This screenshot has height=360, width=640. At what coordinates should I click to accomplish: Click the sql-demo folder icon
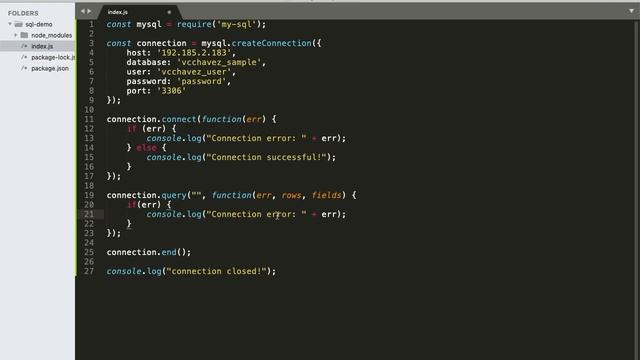tap(18, 24)
